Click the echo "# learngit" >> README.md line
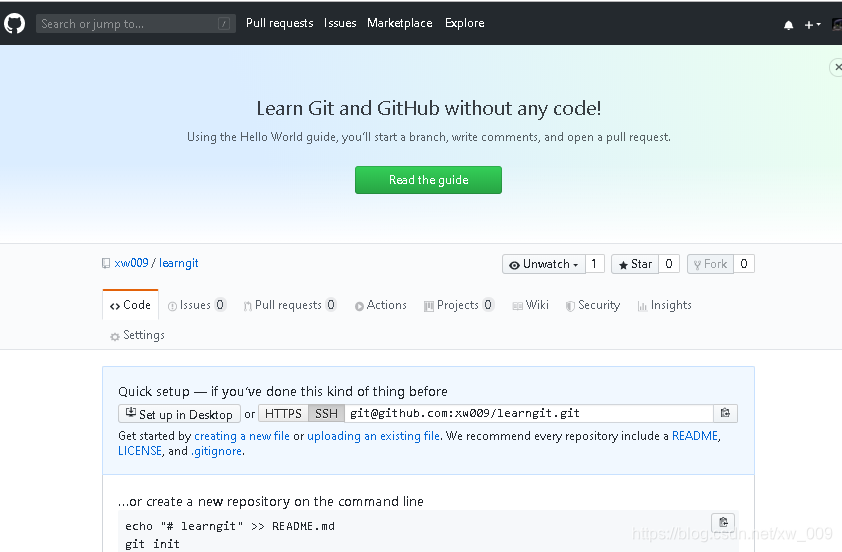842x552 pixels. click(x=230, y=526)
